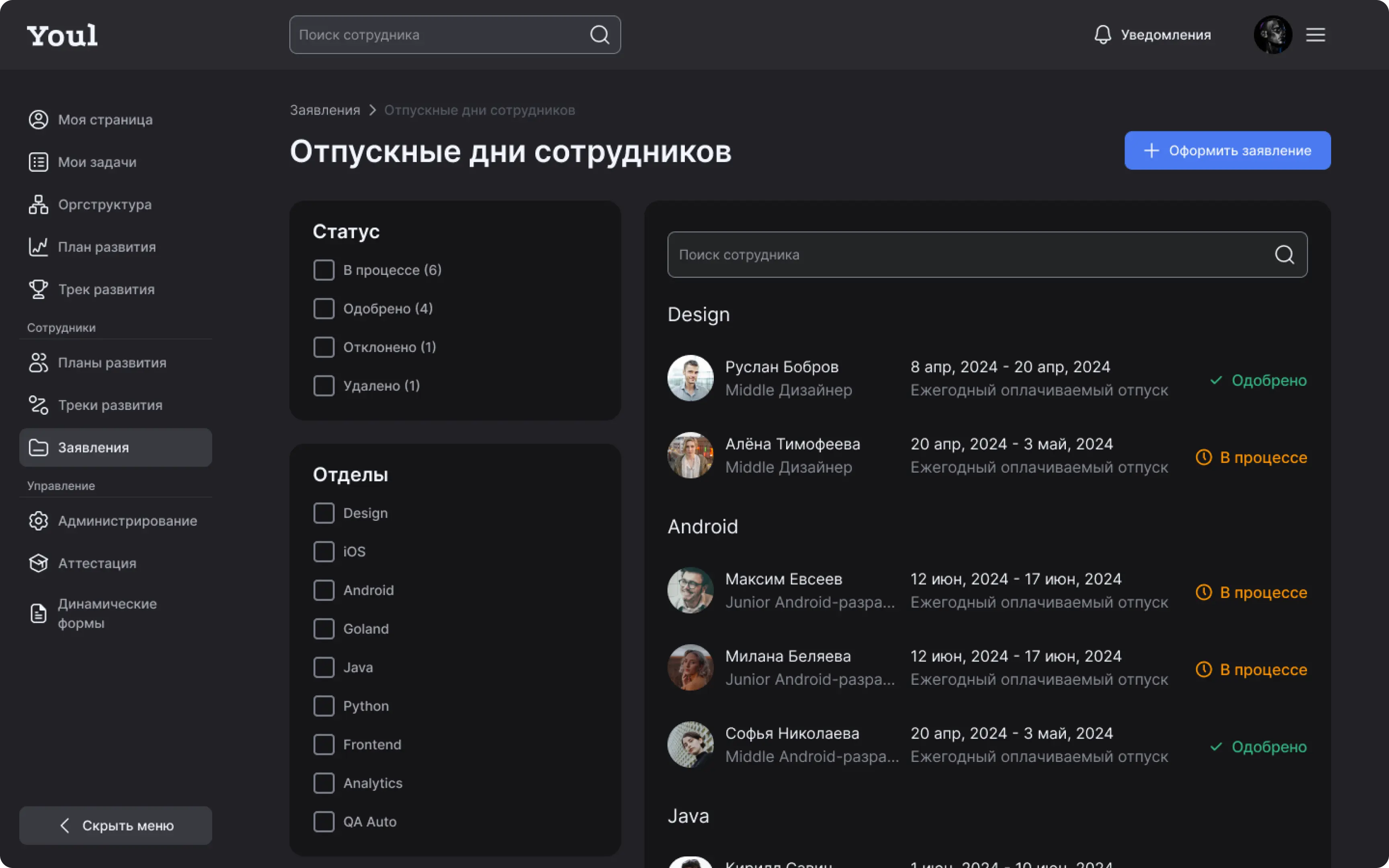Viewport: 1389px width, 868px height.
Task: Select Администрирование menu item
Action: point(128,520)
